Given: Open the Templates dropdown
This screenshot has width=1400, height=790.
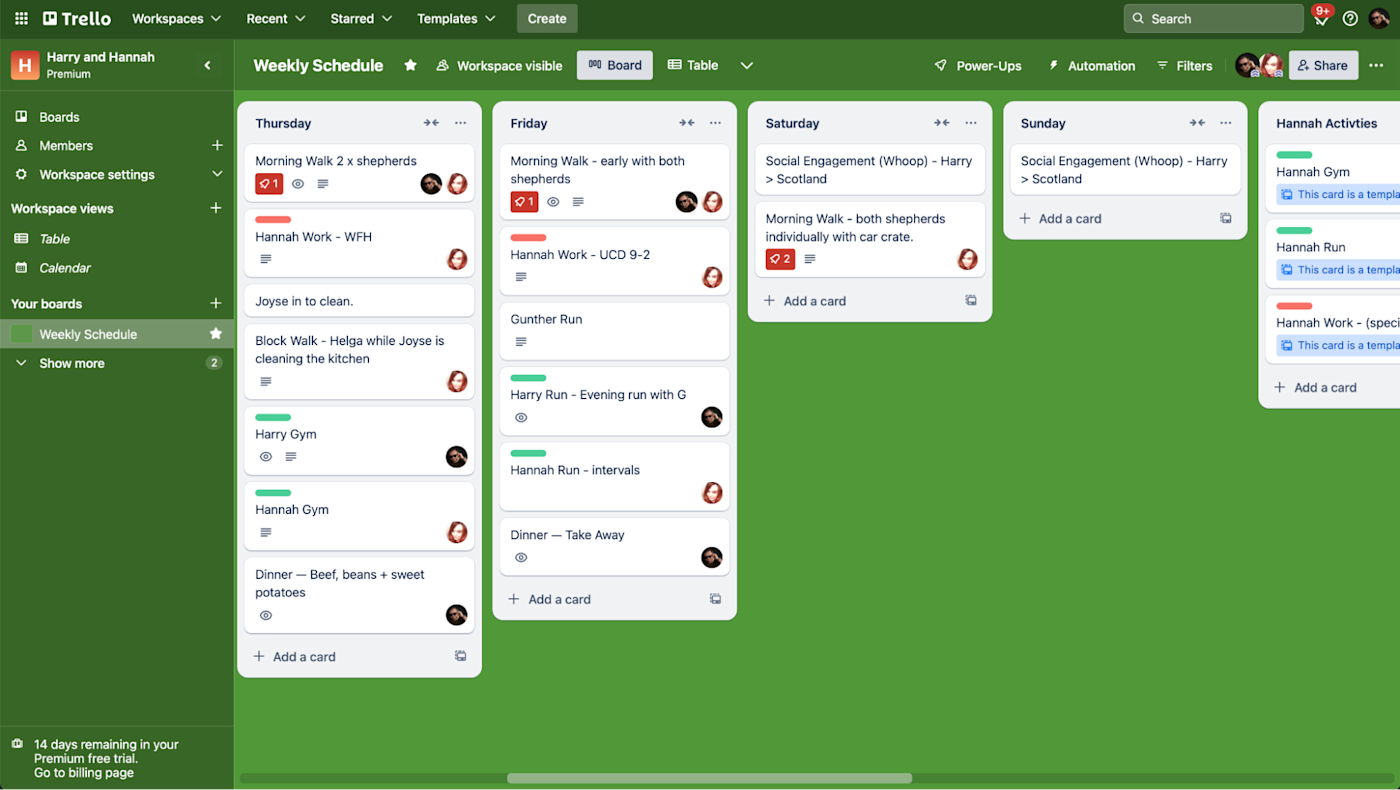Looking at the screenshot, I should pos(456,18).
